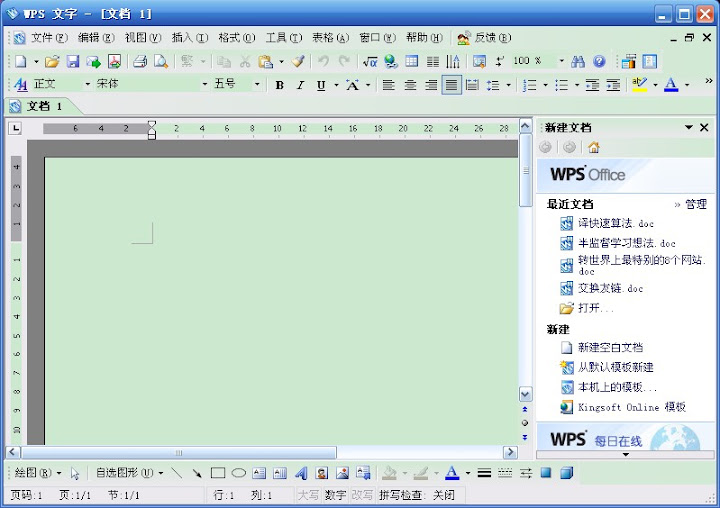720x508 pixels.
Task: Select the Ellipse shape tool
Action: pos(239,473)
